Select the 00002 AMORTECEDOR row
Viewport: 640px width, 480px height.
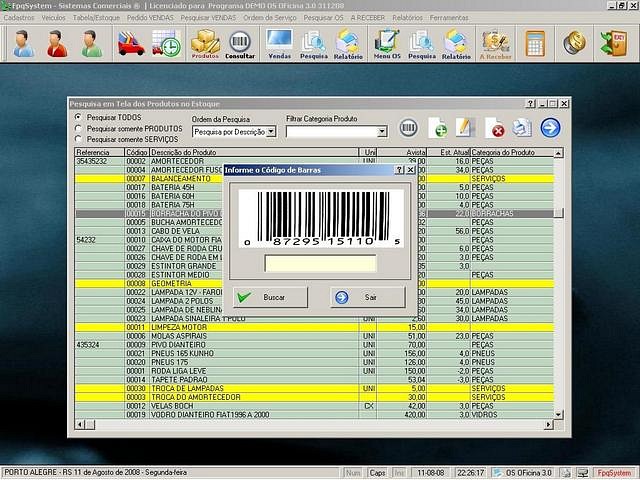point(314,161)
